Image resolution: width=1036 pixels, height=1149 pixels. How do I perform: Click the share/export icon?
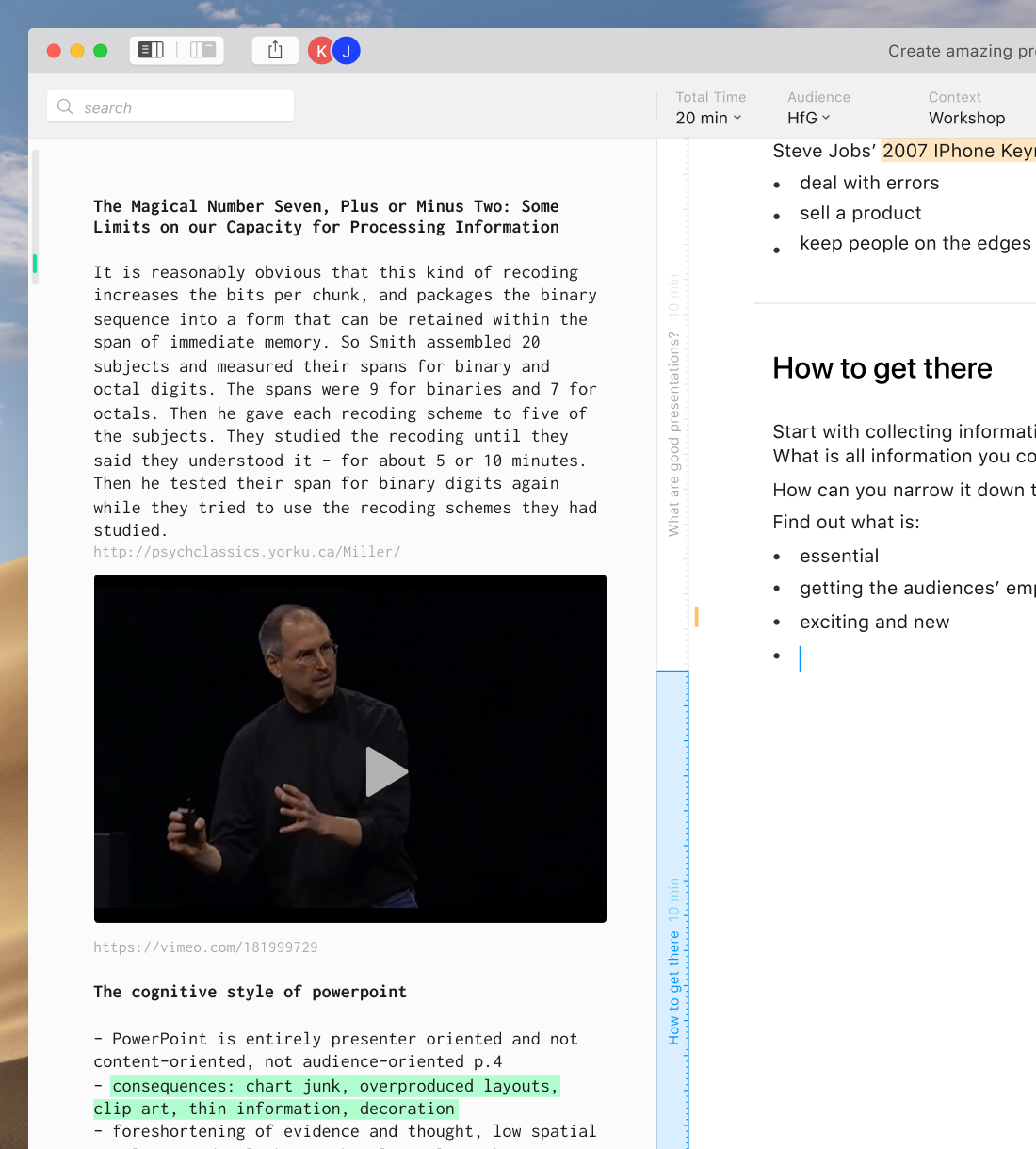point(275,50)
